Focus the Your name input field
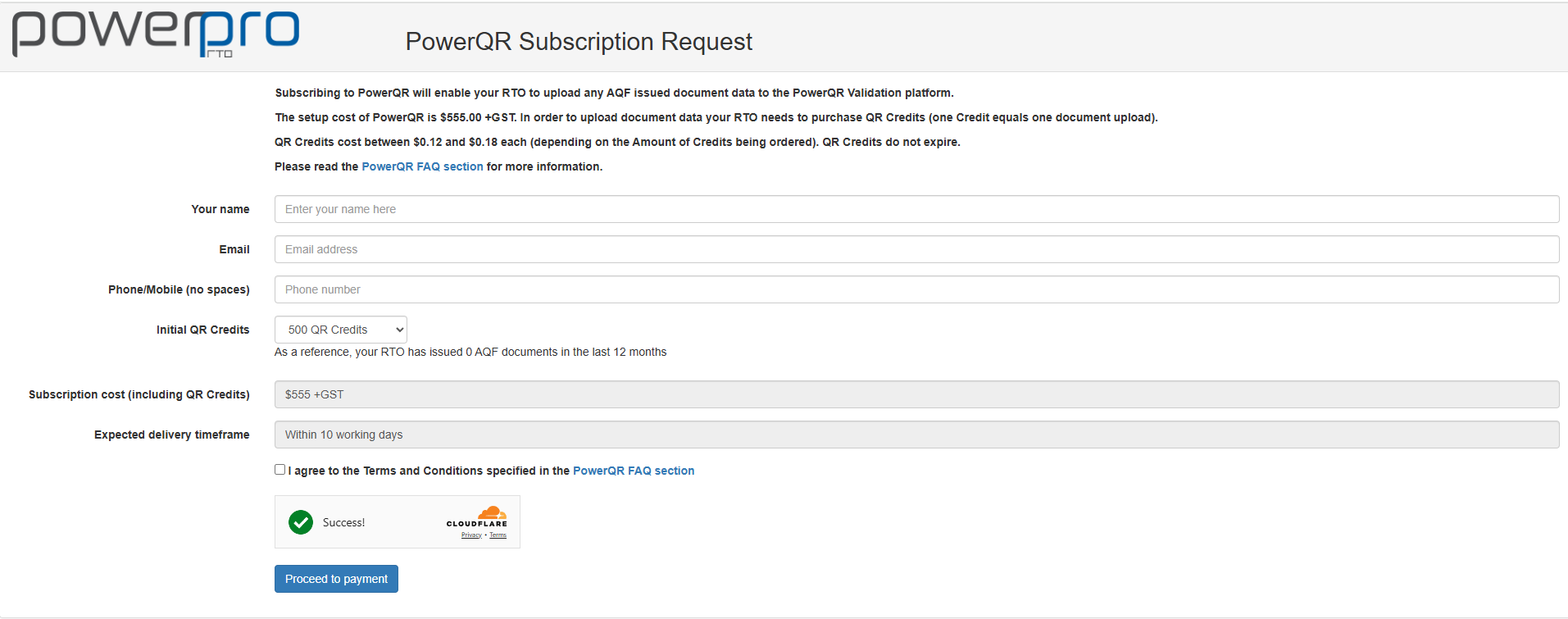The width and height of the screenshot is (1568, 619). tap(916, 209)
